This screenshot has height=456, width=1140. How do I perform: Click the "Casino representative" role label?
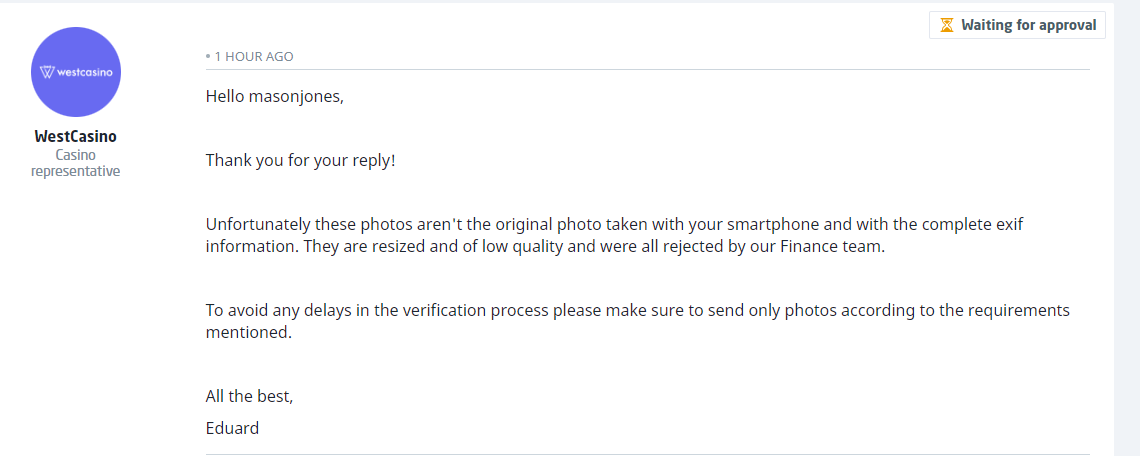(x=76, y=163)
